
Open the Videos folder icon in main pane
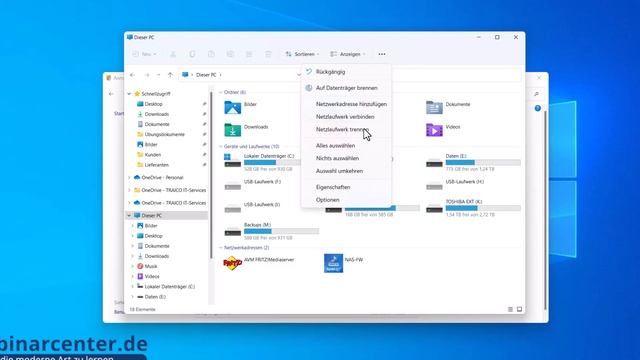tap(434, 129)
